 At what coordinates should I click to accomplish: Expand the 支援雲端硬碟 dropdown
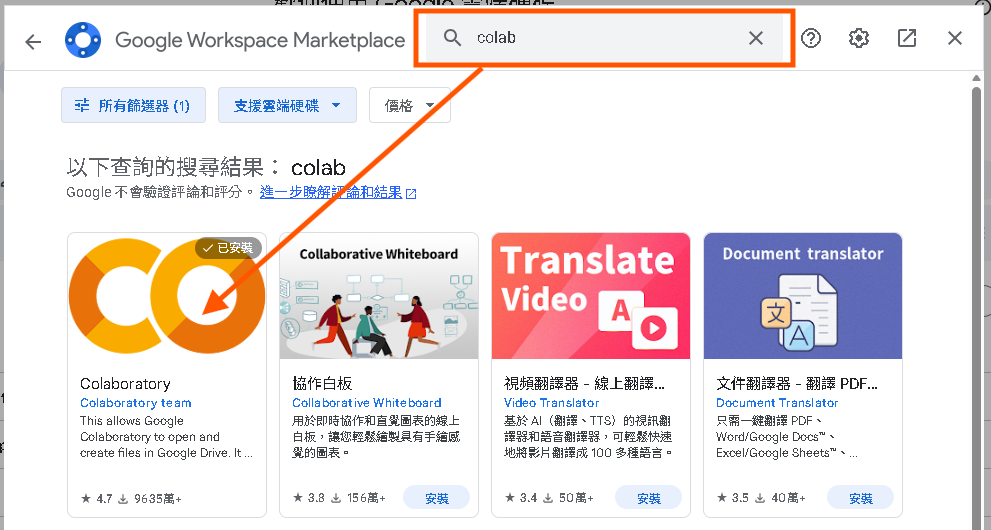click(x=288, y=105)
